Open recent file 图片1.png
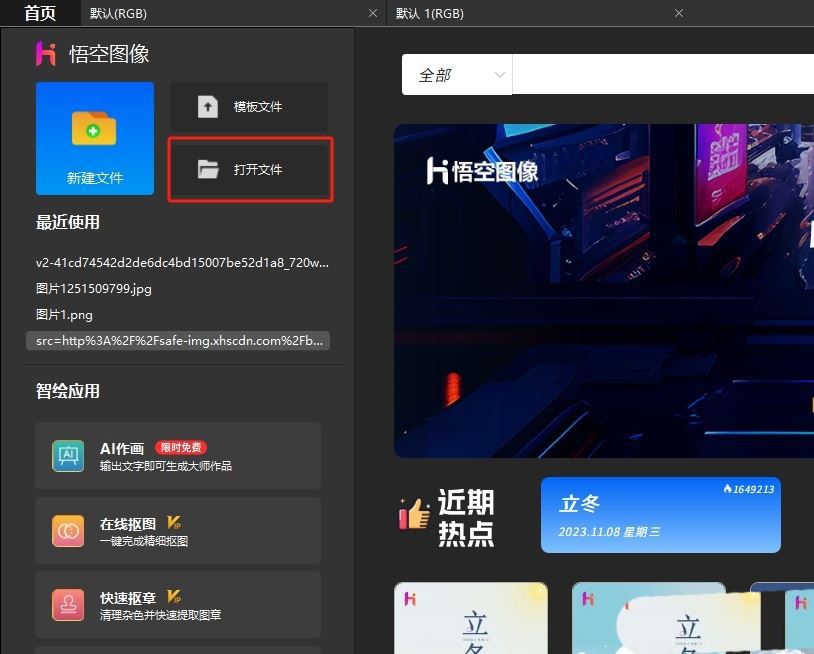The image size is (814, 654). coord(64,315)
